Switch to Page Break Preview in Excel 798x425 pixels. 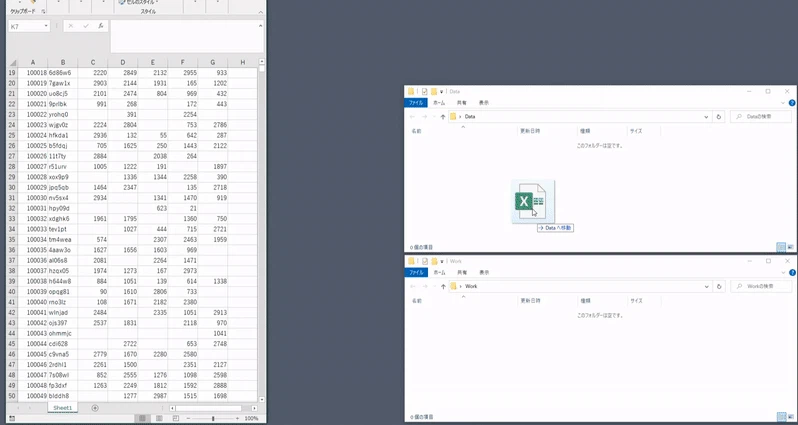176,418
